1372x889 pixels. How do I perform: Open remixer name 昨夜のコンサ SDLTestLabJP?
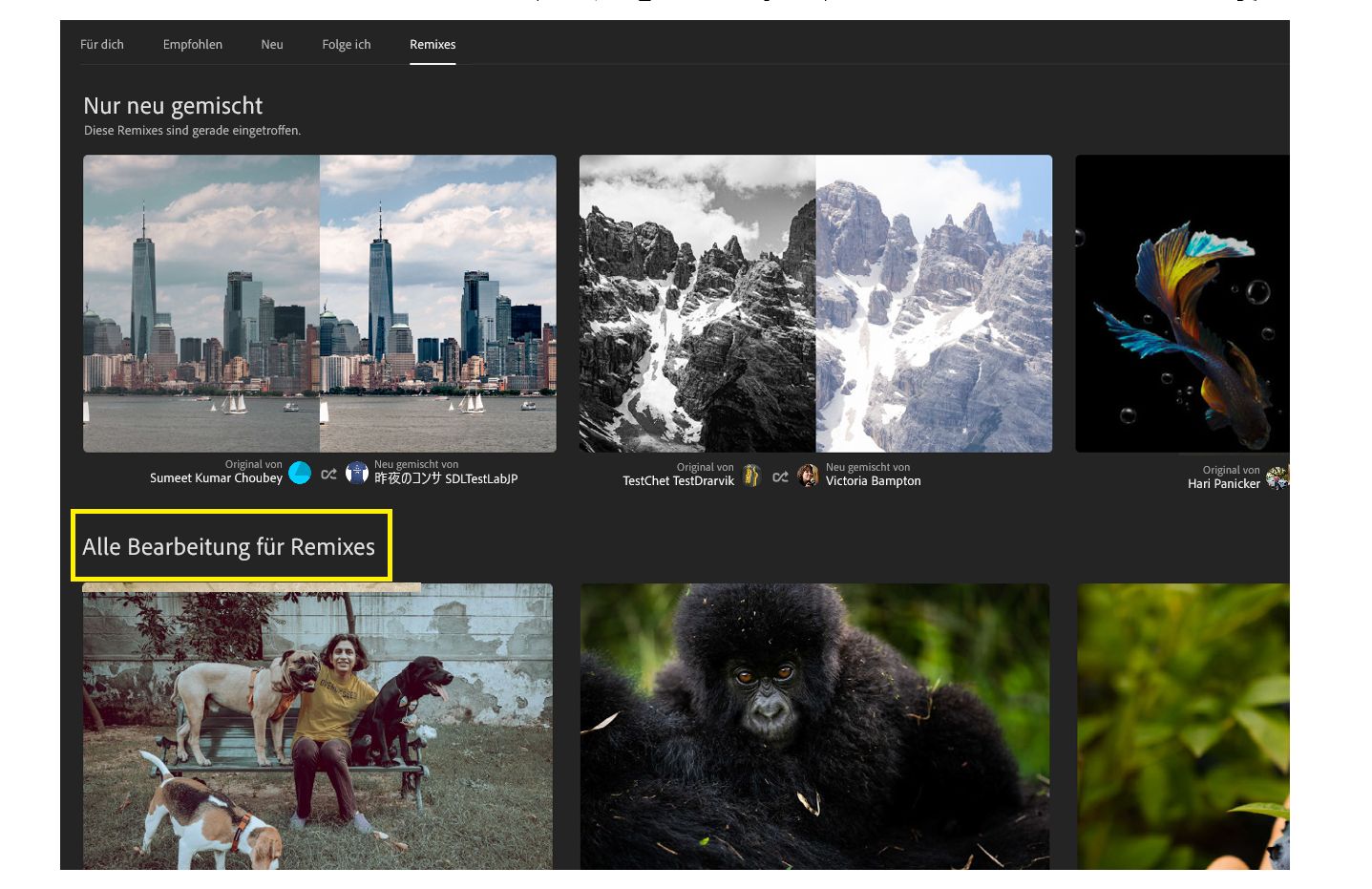446,478
